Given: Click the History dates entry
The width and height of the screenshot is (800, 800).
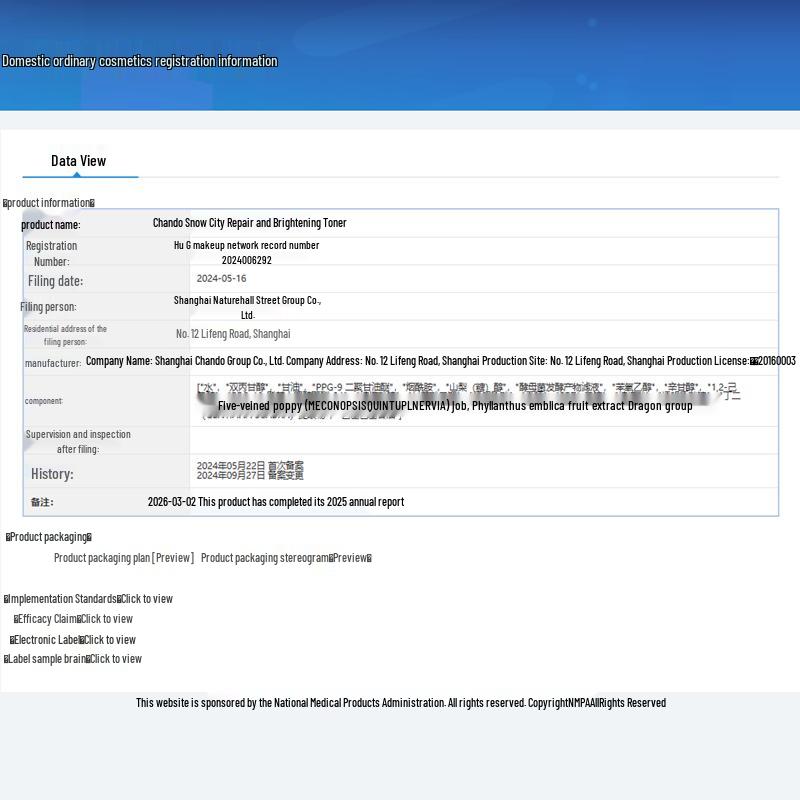Looking at the screenshot, I should (250, 470).
